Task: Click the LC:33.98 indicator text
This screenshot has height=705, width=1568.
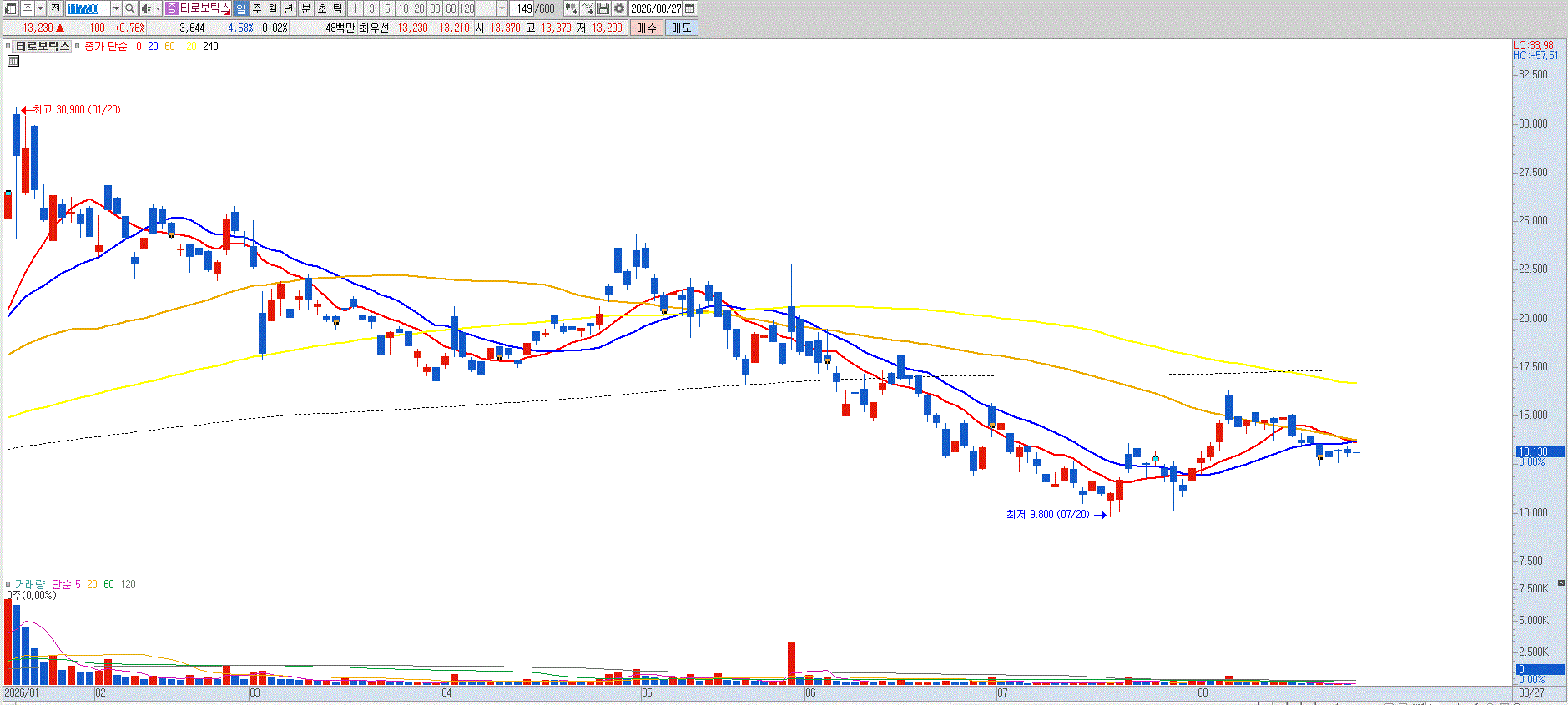Action: pos(1534,46)
